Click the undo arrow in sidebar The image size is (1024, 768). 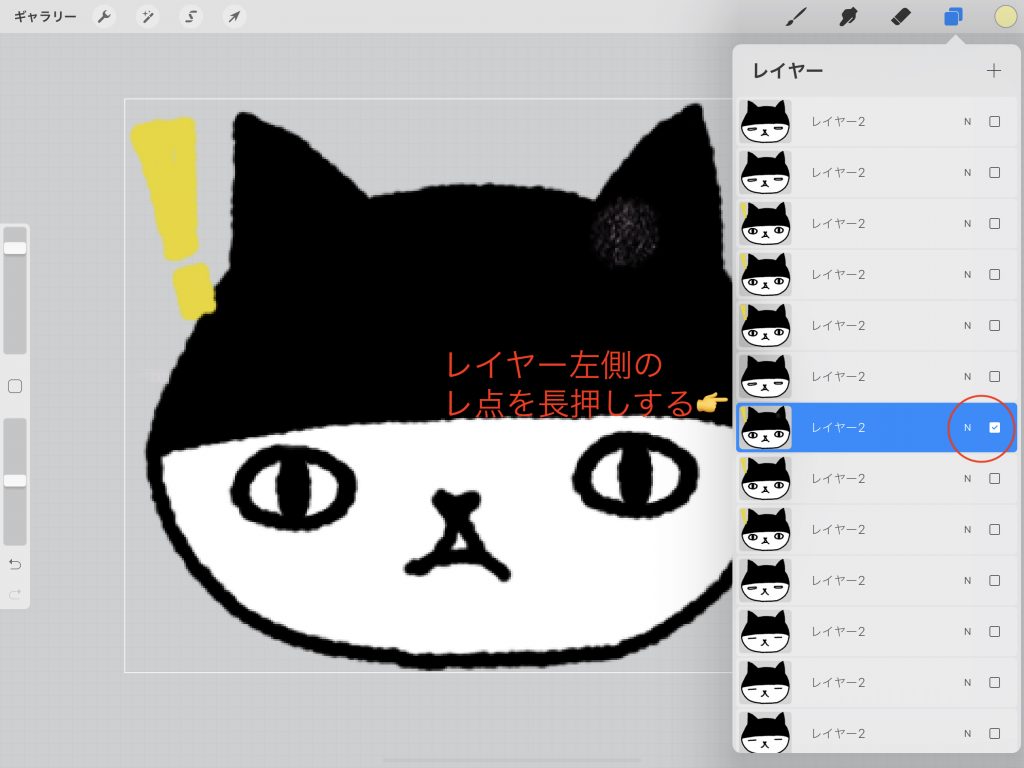click(x=15, y=564)
